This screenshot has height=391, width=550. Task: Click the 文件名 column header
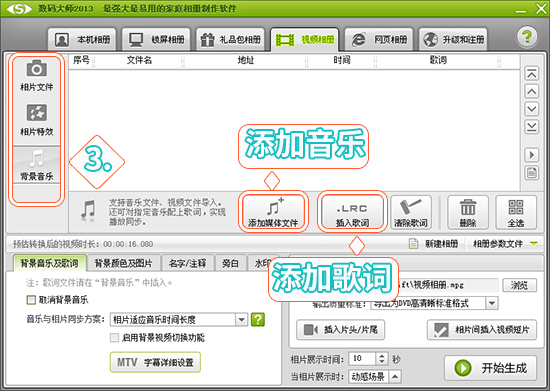139,60
